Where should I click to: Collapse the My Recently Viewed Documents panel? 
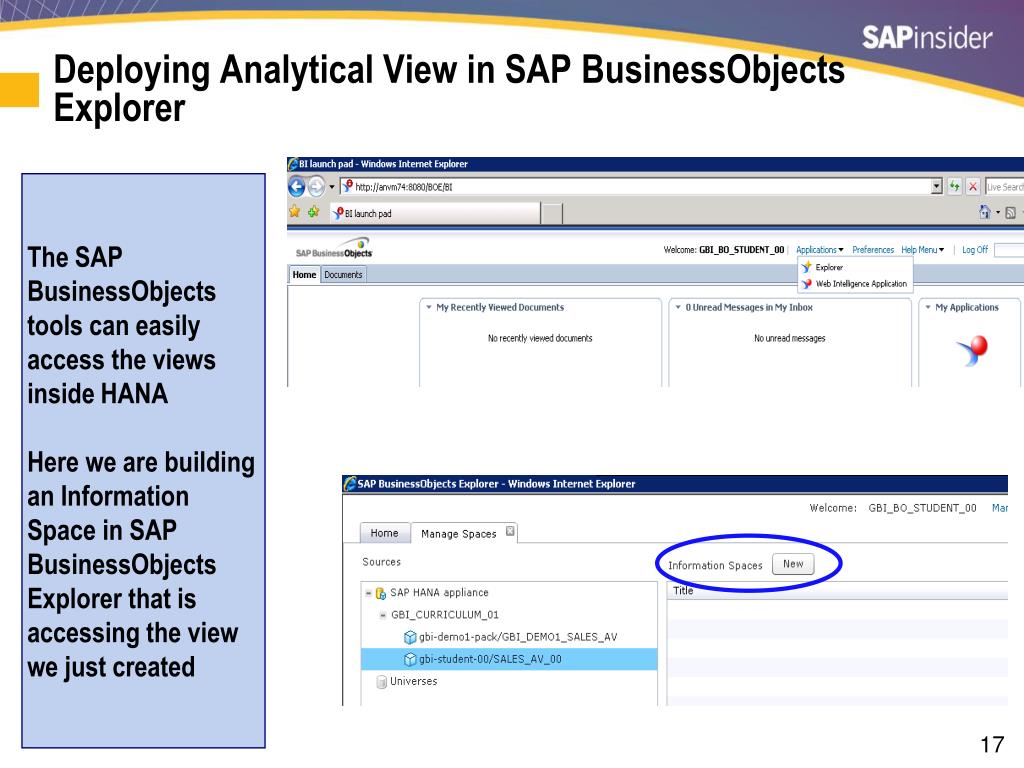(429, 307)
